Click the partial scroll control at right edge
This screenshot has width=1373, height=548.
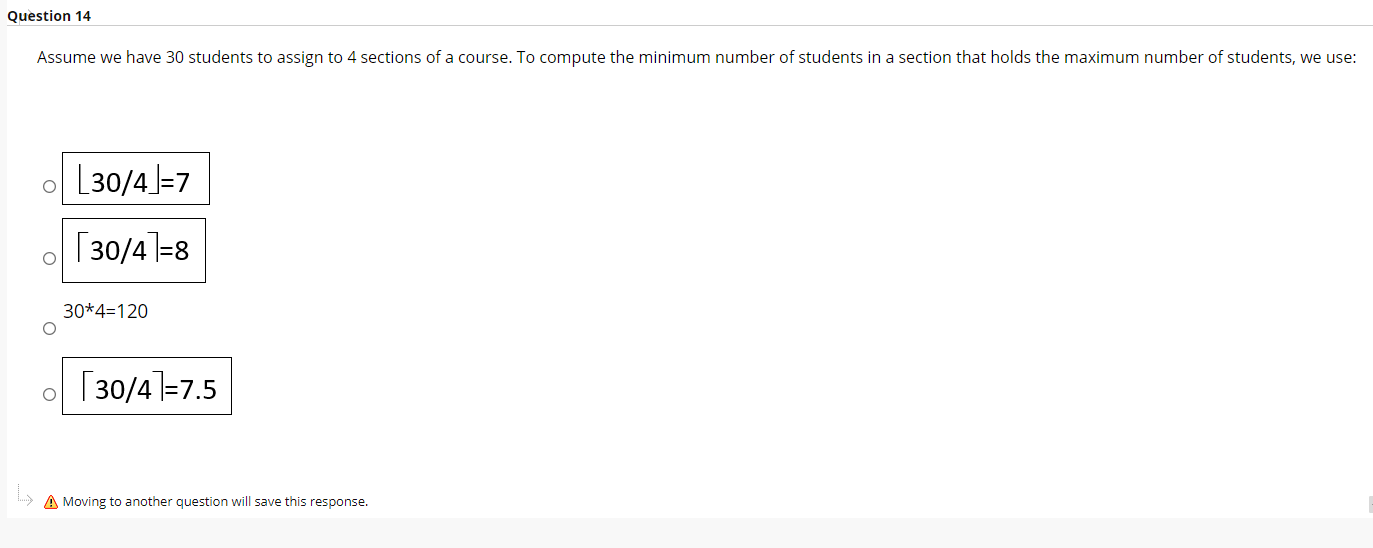tap(1370, 503)
